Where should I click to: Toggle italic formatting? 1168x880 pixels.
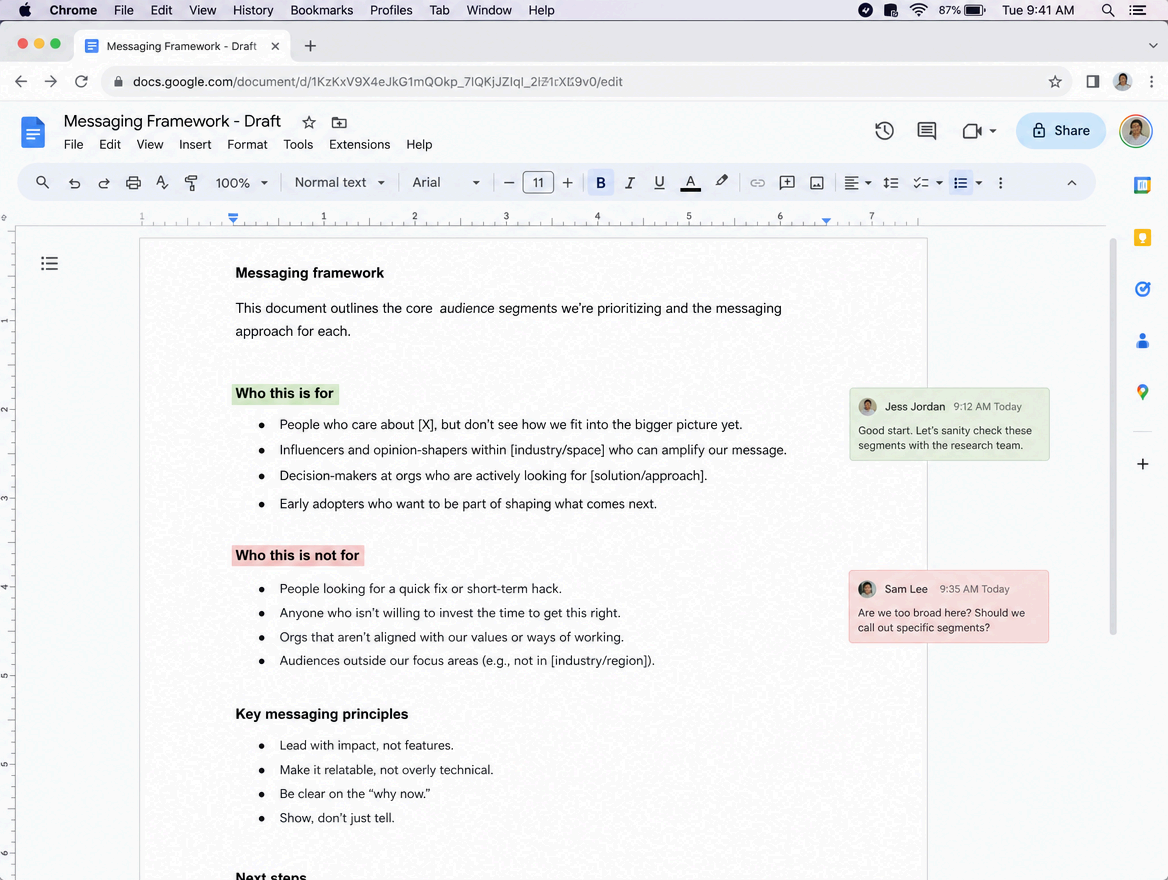coord(629,183)
